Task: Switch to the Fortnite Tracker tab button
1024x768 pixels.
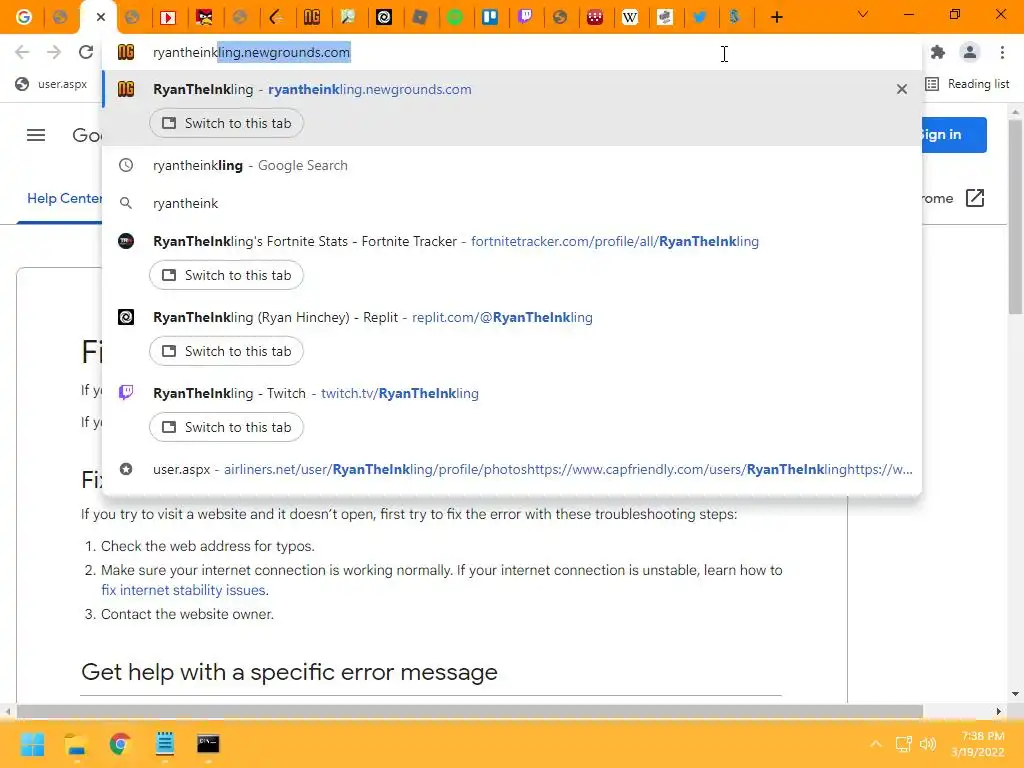Action: pos(226,275)
